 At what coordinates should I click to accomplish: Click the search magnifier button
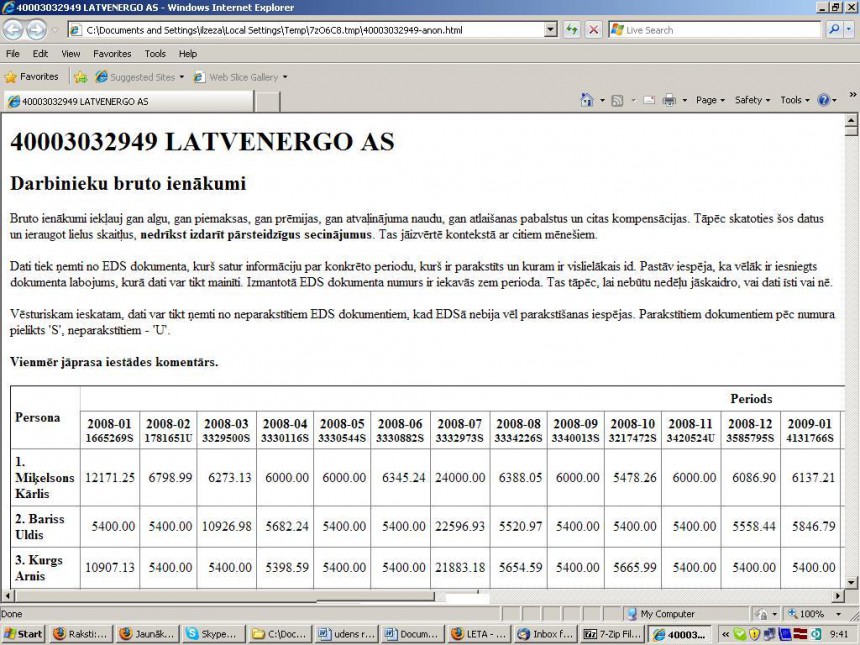coord(831,30)
